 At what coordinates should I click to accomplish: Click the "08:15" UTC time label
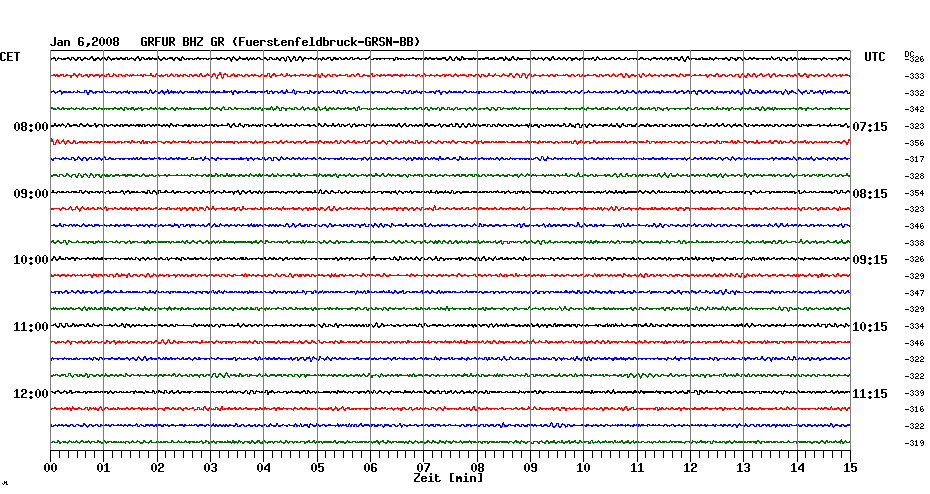pyautogui.click(x=870, y=194)
